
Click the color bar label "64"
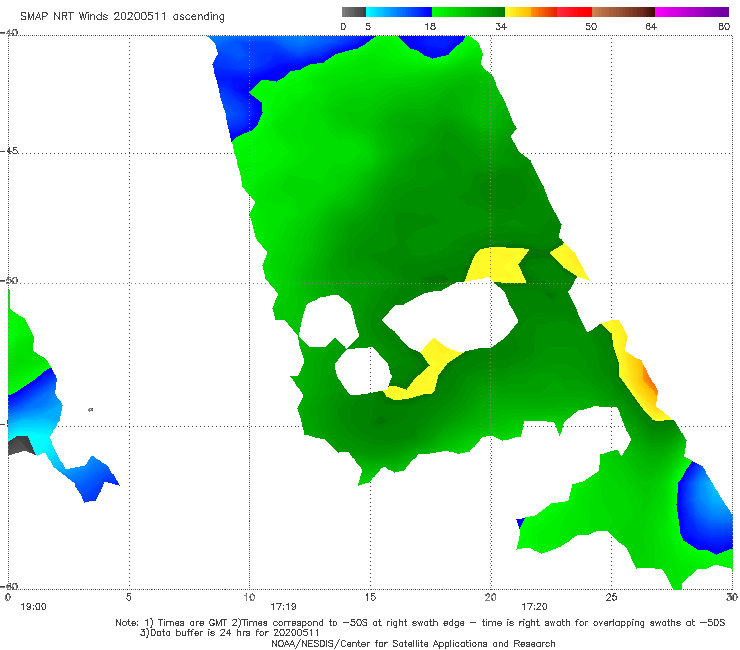[651, 27]
